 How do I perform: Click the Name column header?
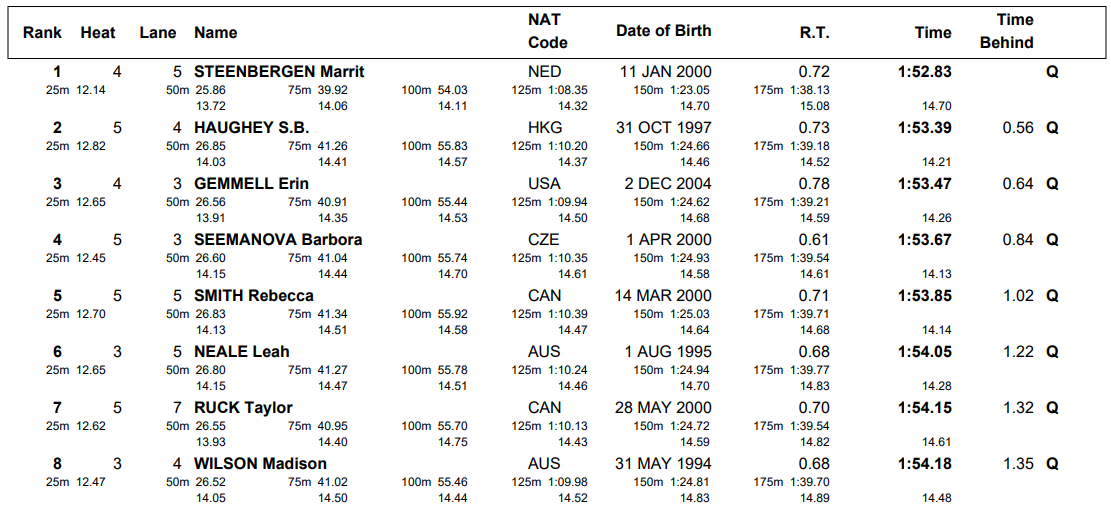coord(216,33)
